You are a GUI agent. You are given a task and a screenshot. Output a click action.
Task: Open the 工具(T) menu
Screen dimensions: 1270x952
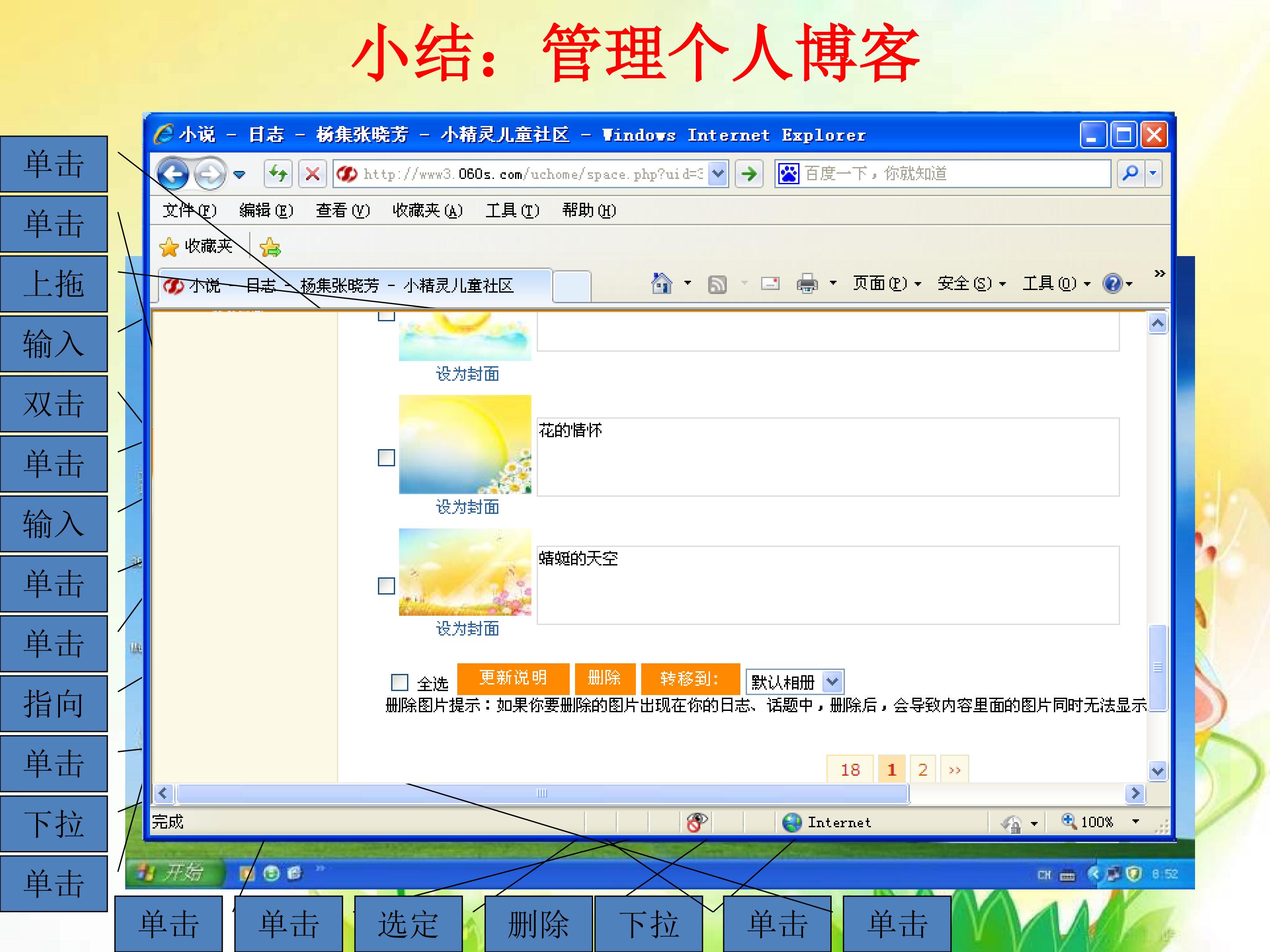click(512, 211)
